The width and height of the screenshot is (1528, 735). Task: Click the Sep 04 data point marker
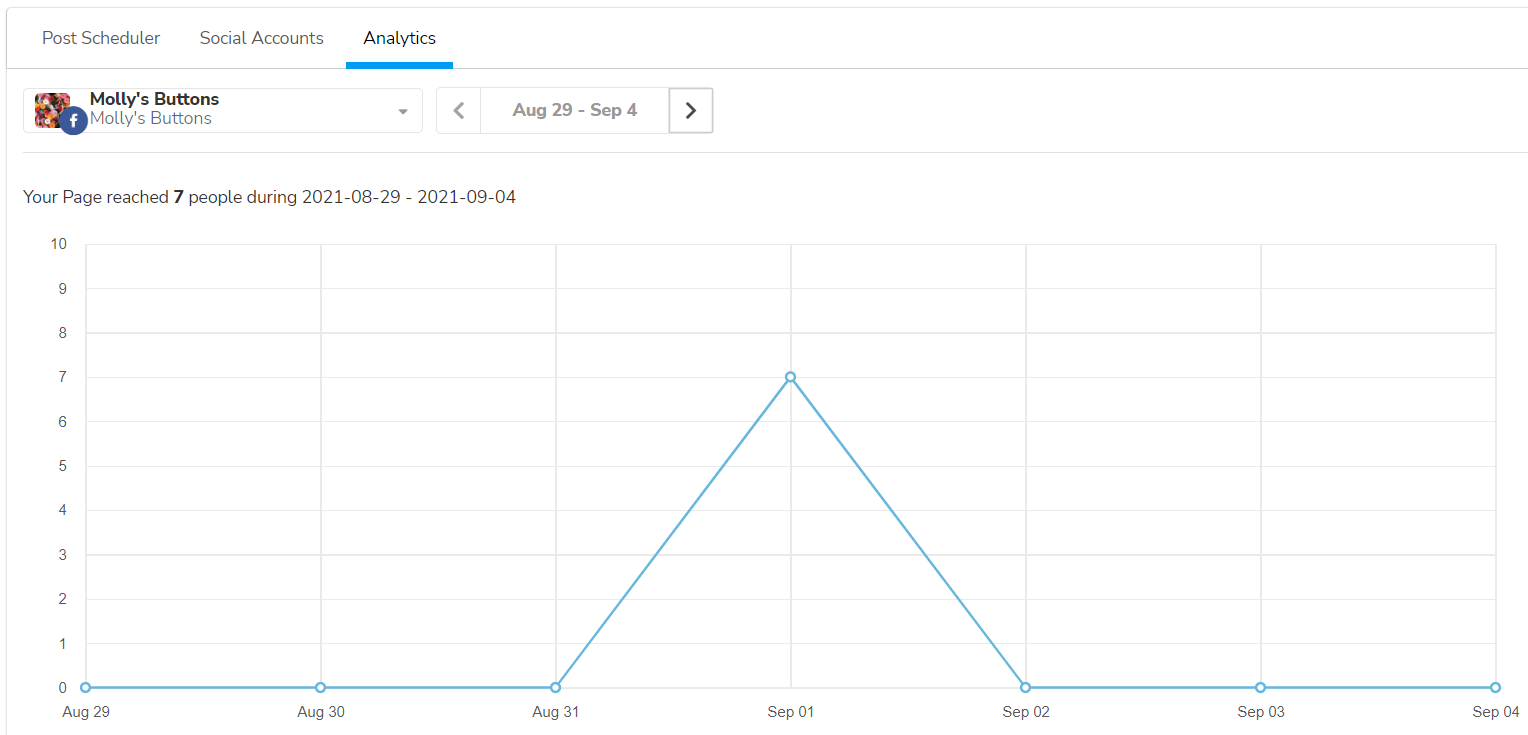pyautogui.click(x=1495, y=687)
